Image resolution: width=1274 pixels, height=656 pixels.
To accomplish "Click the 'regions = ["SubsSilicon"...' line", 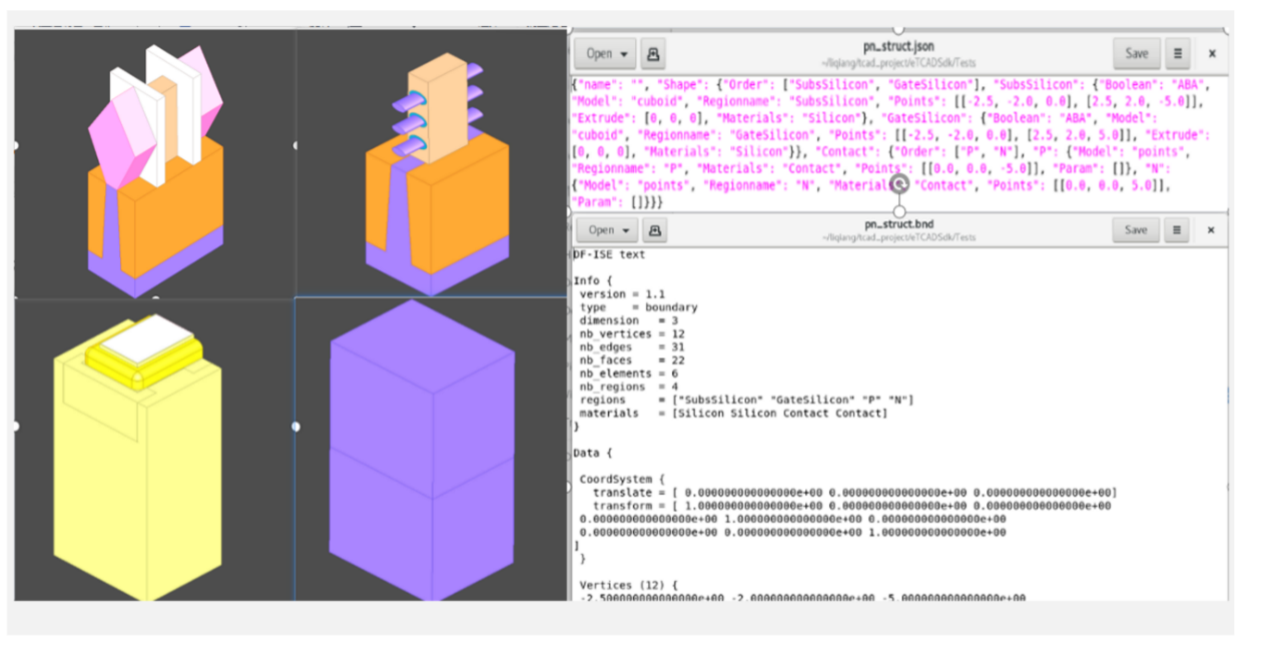I will click(745, 400).
